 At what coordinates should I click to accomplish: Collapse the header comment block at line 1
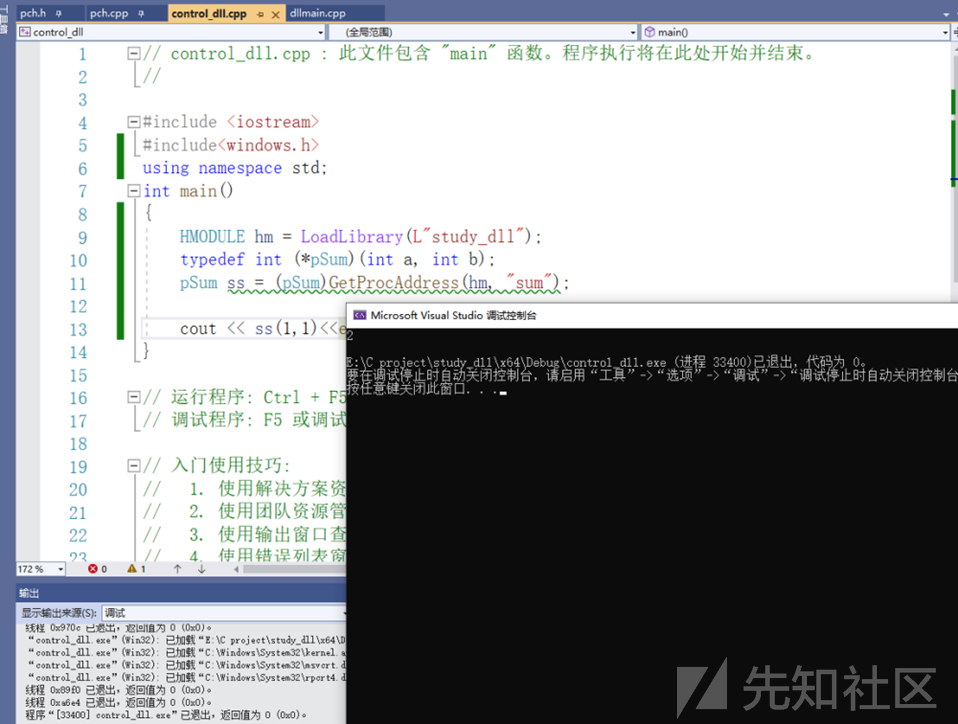pos(133,53)
